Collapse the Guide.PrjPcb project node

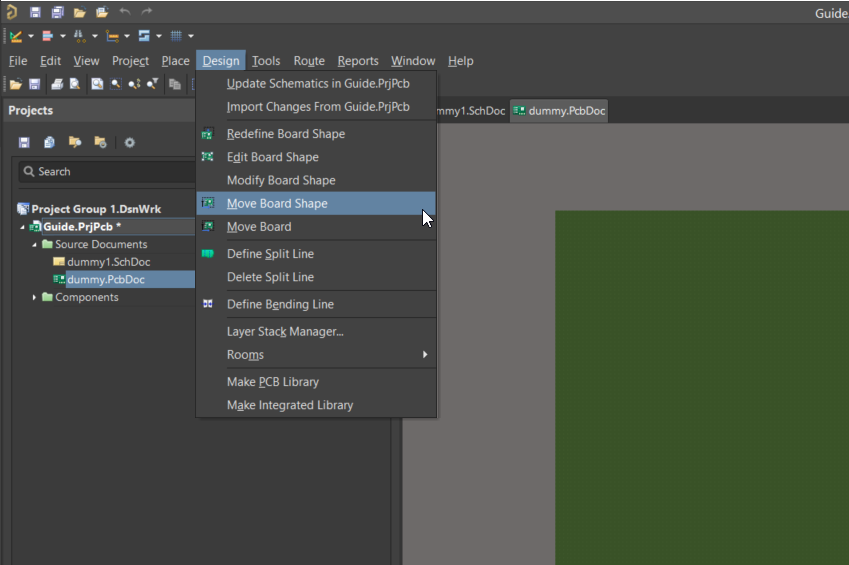[x=22, y=227]
